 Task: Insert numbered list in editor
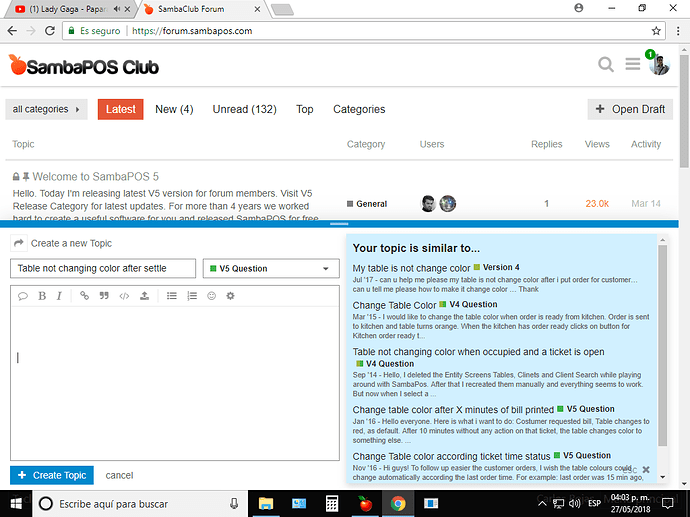click(192, 296)
